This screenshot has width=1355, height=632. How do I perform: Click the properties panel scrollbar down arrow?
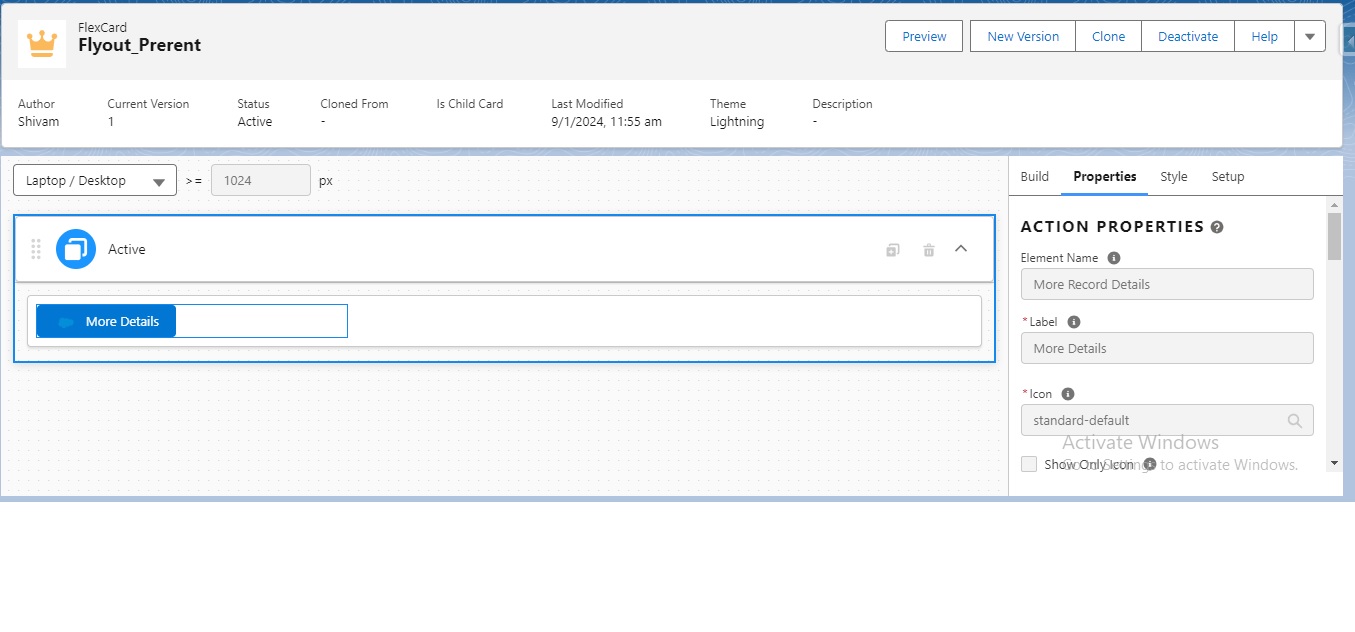pos(1334,463)
